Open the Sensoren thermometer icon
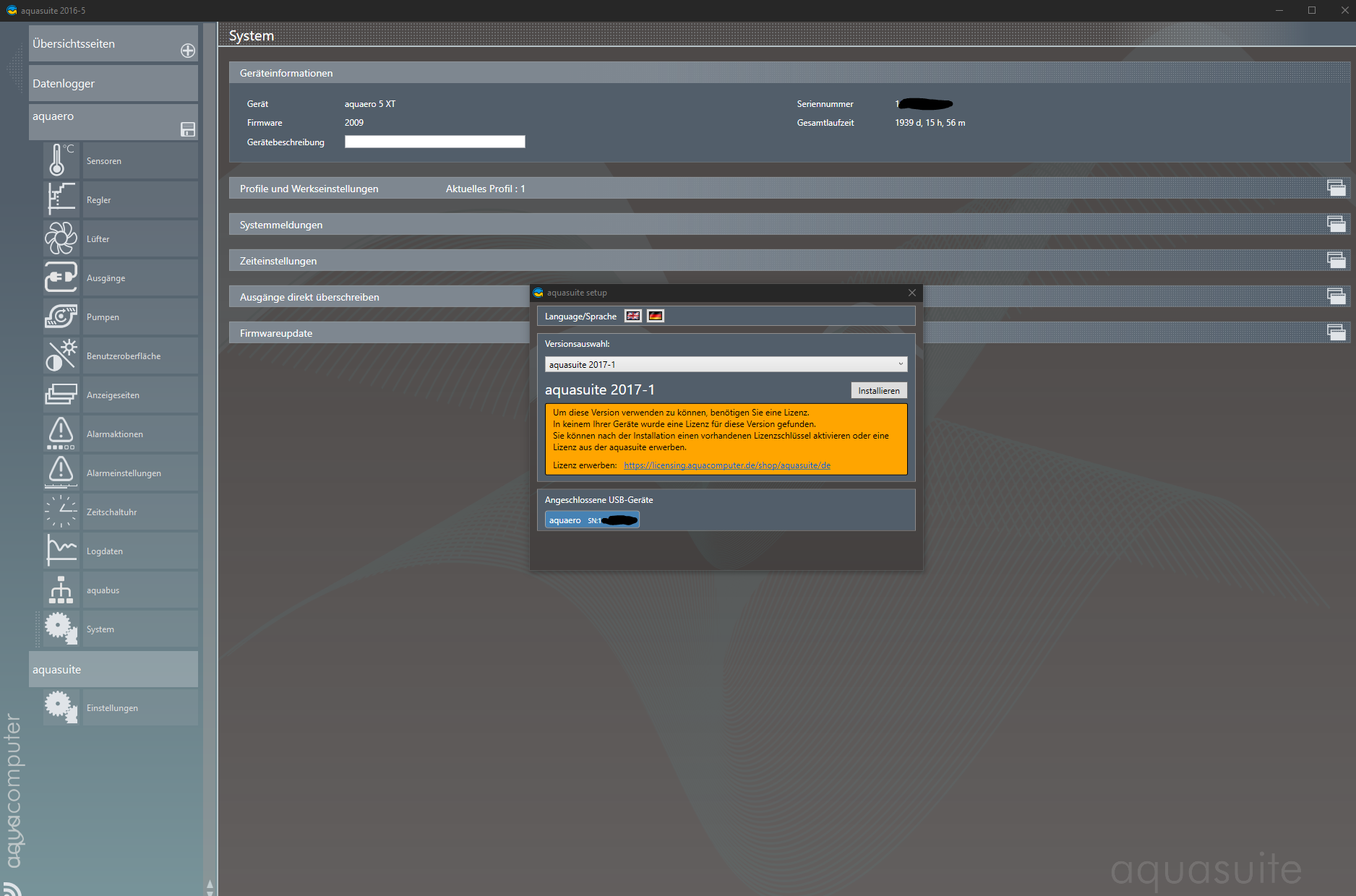 click(61, 160)
